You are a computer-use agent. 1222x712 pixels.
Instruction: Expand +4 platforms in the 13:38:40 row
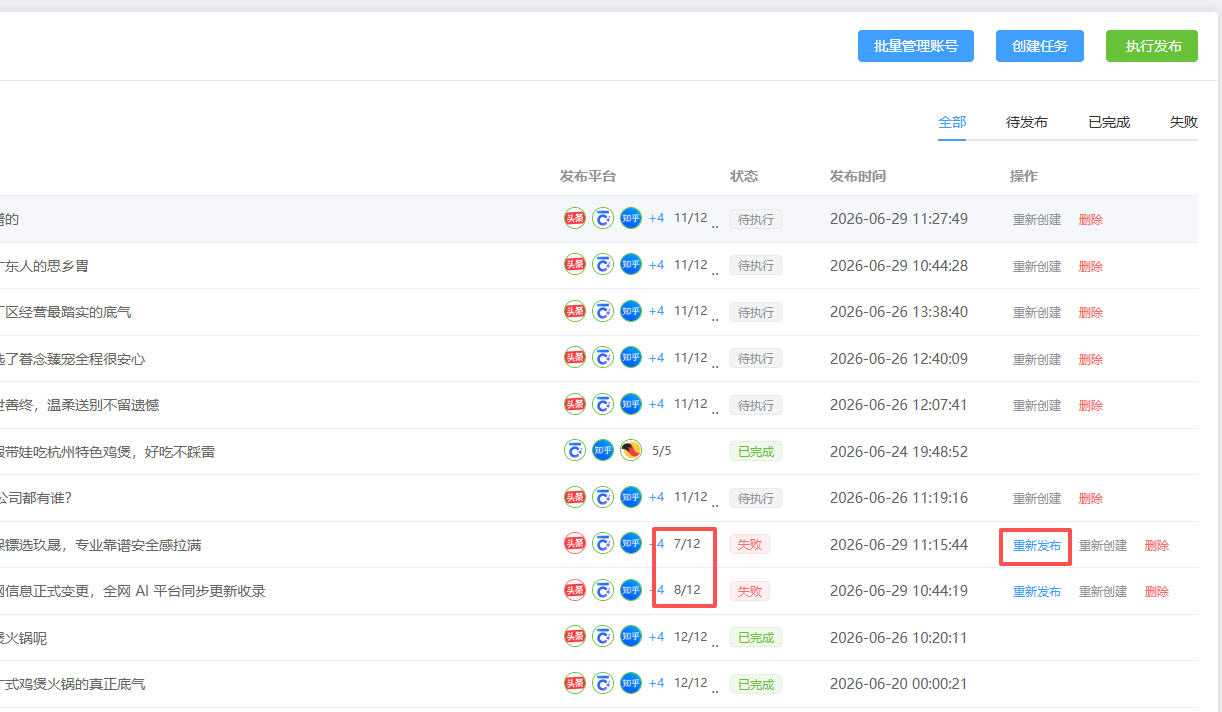click(x=656, y=311)
